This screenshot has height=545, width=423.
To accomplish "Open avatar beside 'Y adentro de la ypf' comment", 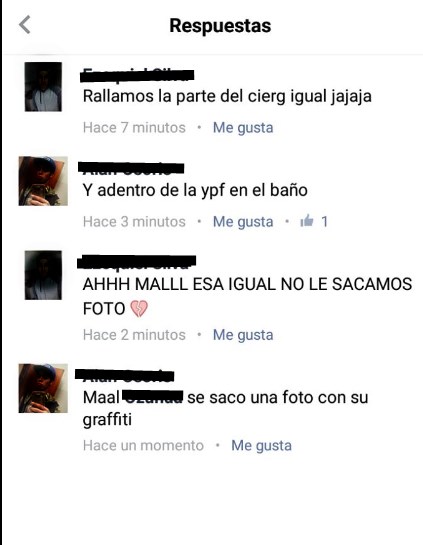I will 43,181.
